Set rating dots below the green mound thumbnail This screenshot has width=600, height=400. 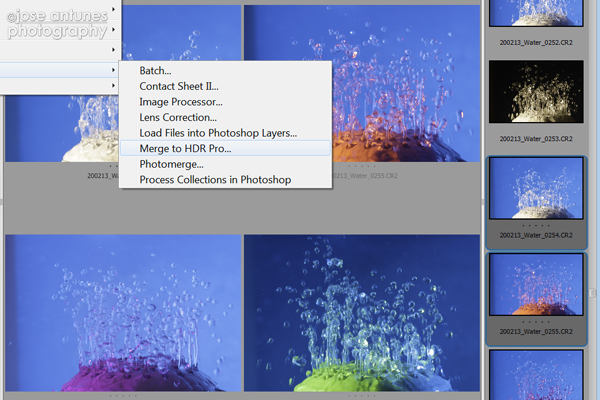[362, 395]
